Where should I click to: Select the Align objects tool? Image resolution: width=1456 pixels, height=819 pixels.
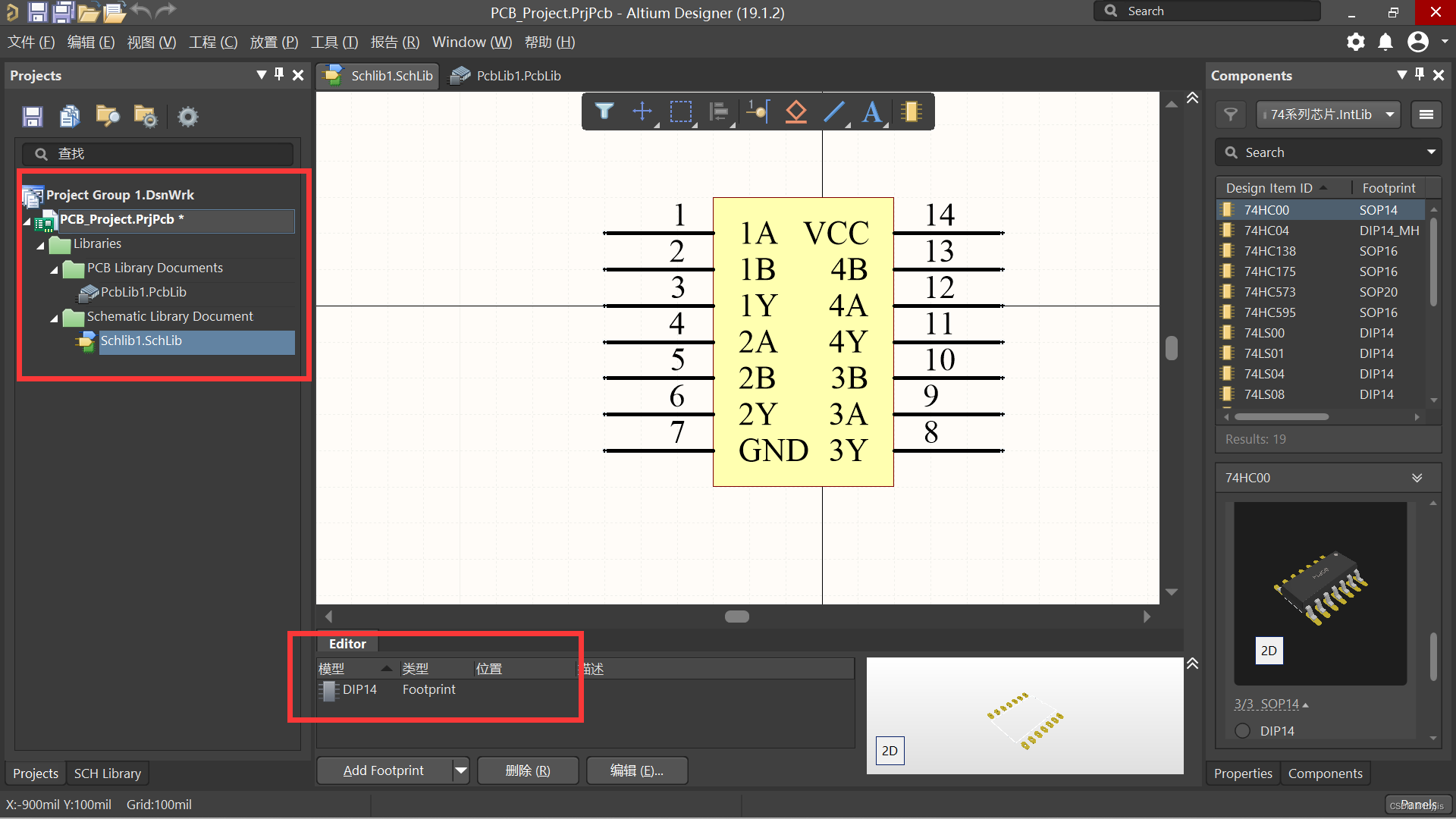(x=718, y=111)
